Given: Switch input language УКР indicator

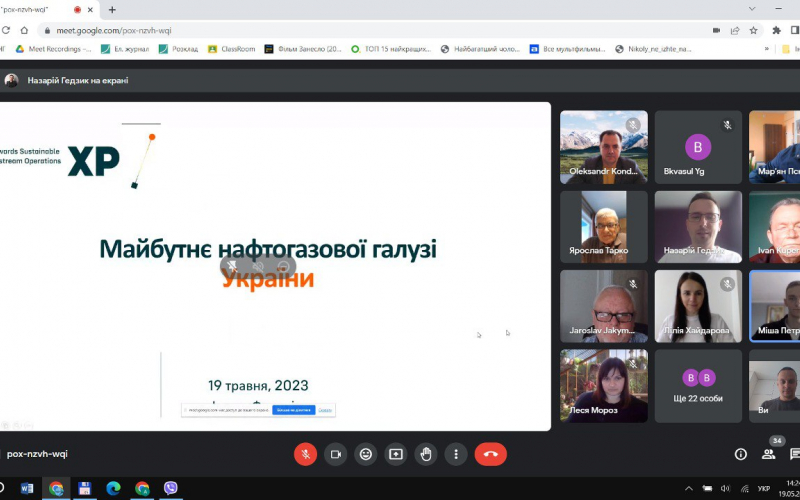Looking at the screenshot, I should click(764, 489).
